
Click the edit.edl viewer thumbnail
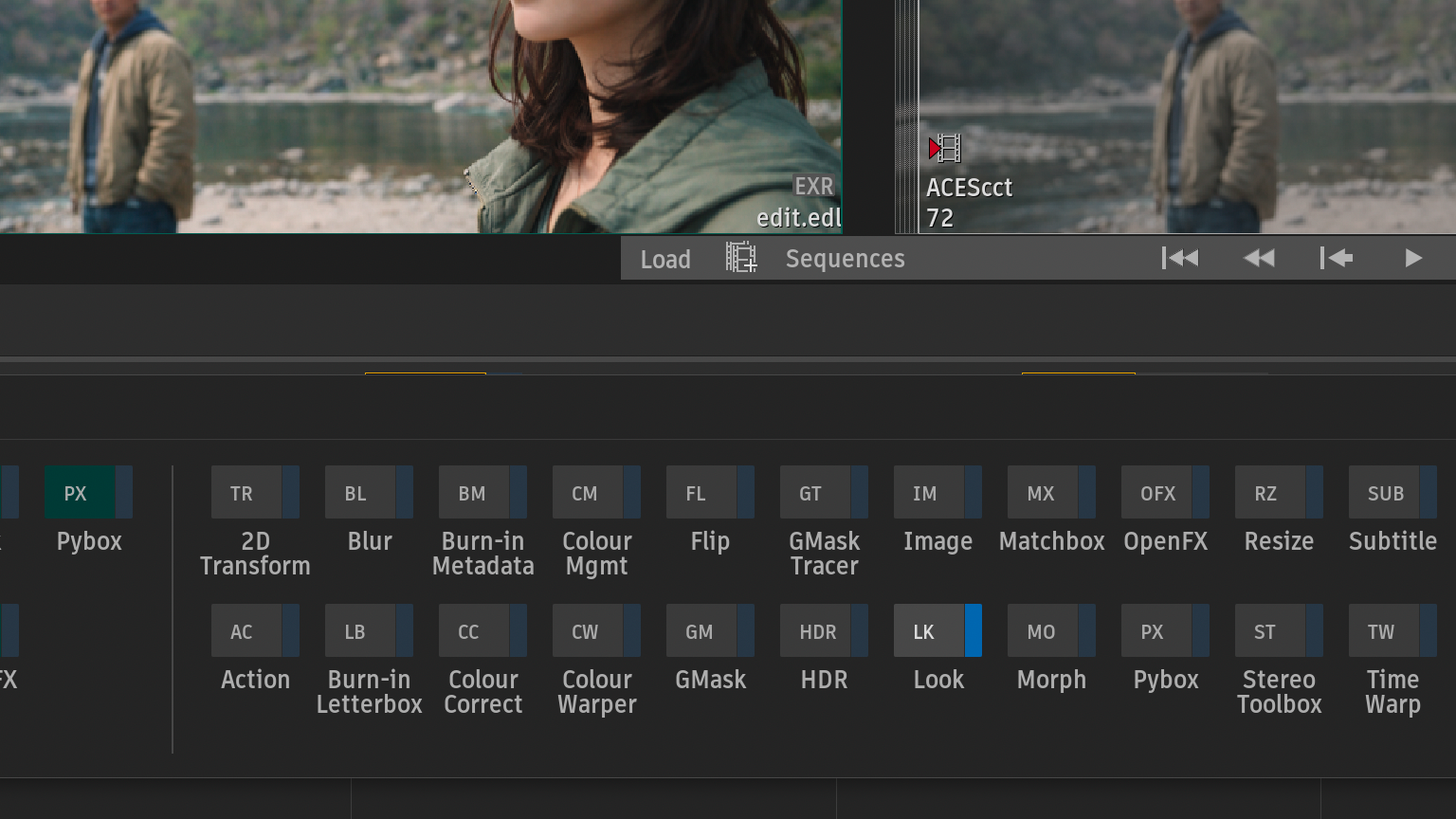coord(420,116)
